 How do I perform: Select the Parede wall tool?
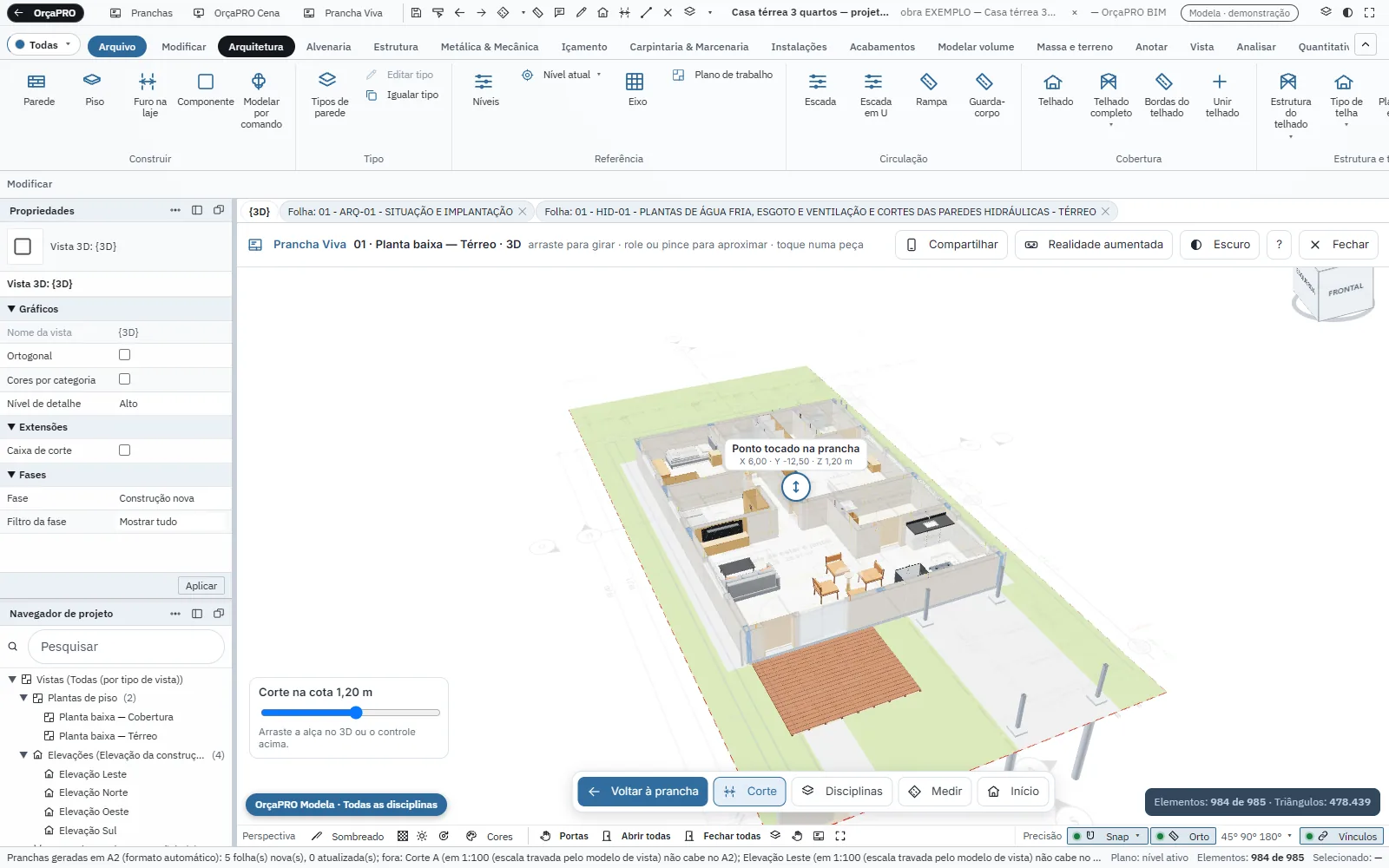[x=39, y=90]
